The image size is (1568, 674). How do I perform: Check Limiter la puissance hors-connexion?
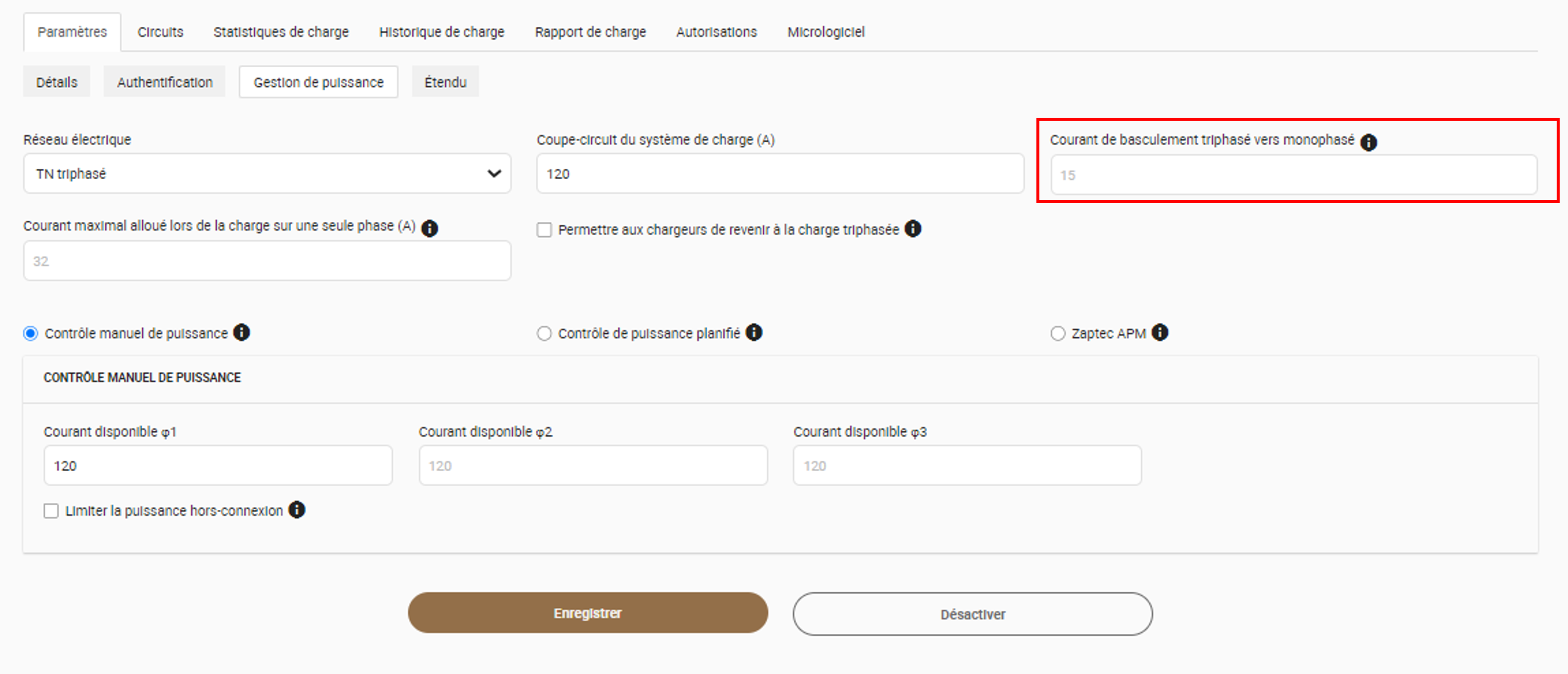tap(51, 511)
